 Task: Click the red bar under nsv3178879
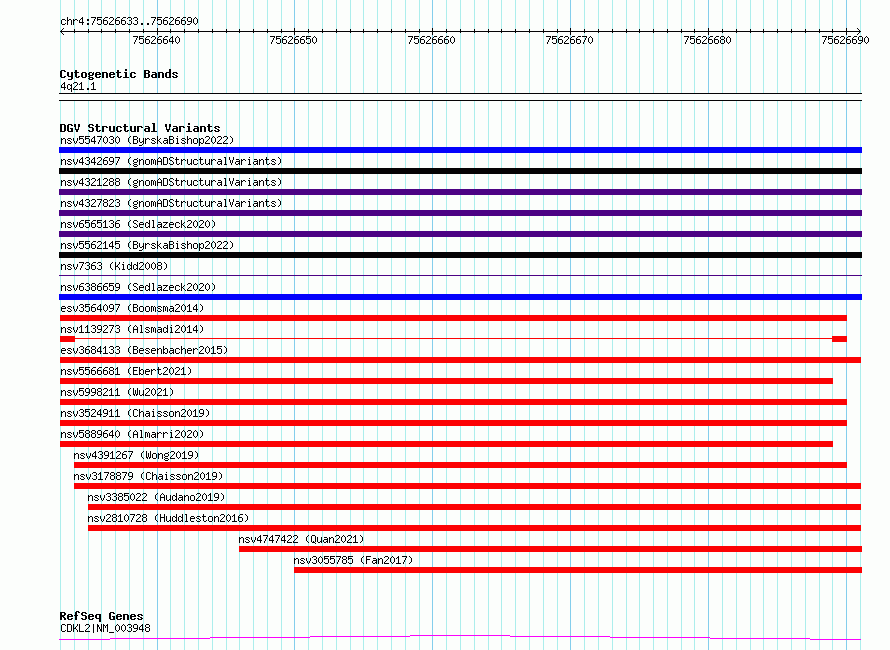[468, 486]
